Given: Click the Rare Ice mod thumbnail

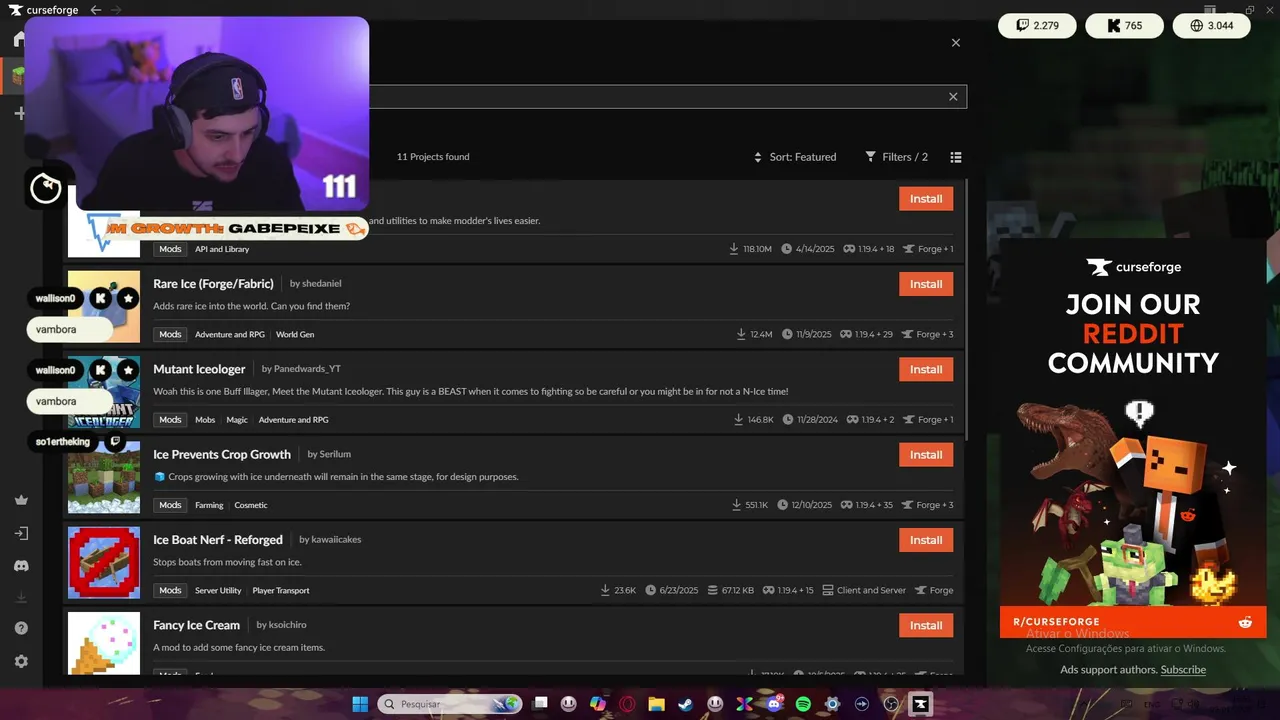Looking at the screenshot, I should point(104,307).
